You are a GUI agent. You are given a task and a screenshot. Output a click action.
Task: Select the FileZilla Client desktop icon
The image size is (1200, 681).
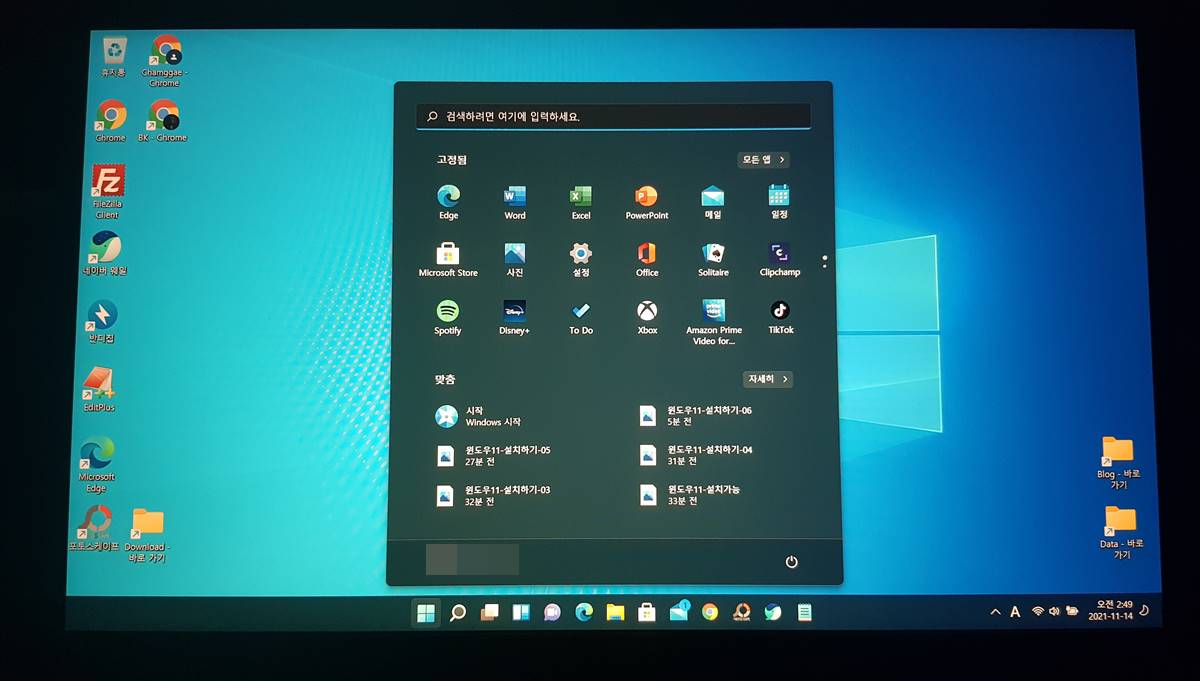tap(107, 192)
